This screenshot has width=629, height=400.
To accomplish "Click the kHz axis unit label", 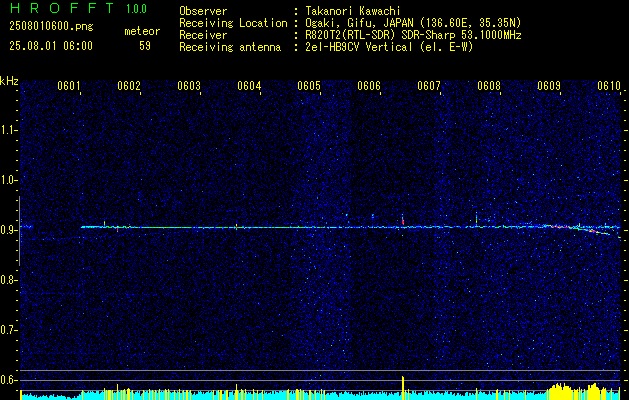I will point(9,81).
